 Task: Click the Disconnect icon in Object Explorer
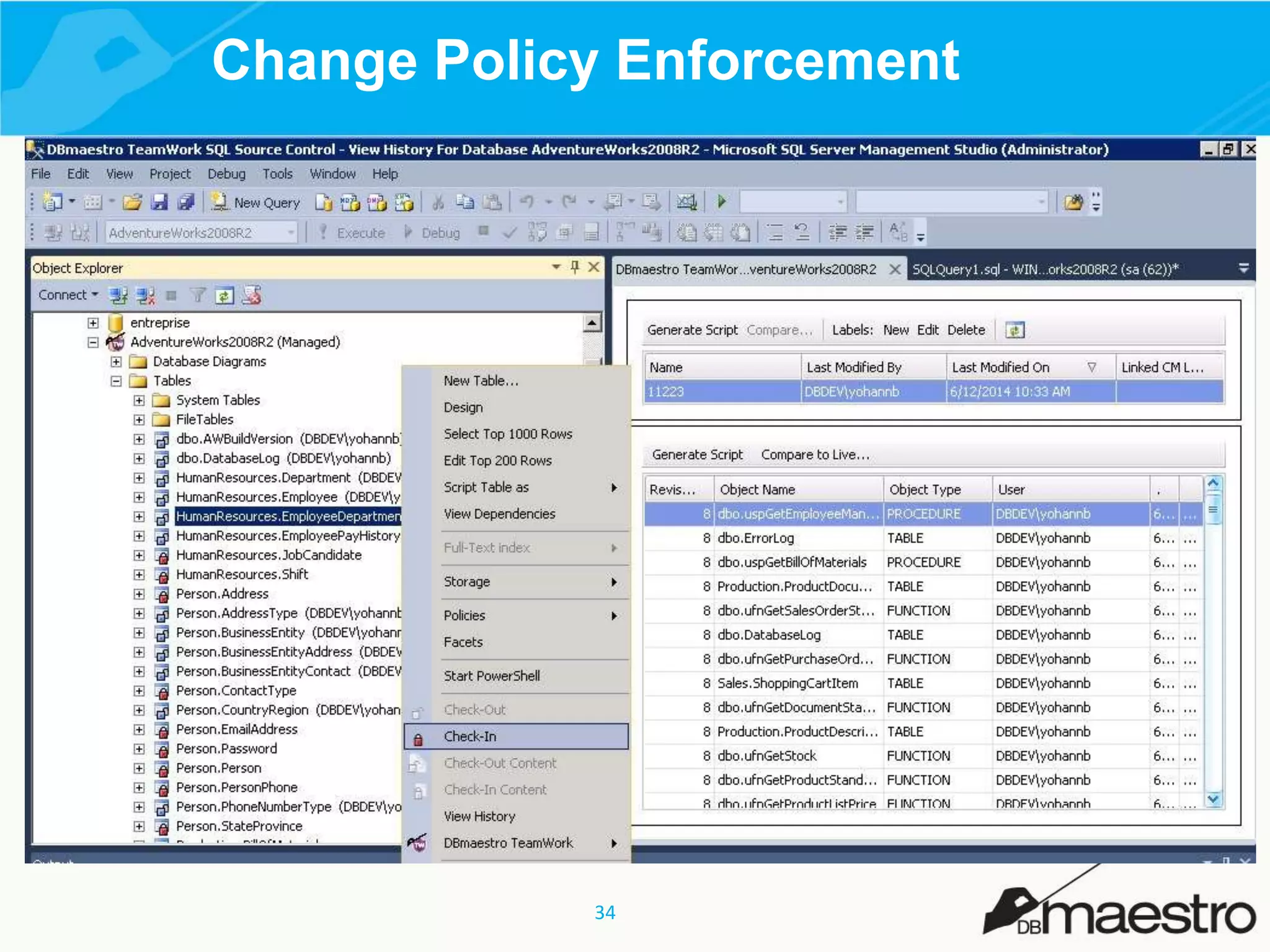pos(146,296)
